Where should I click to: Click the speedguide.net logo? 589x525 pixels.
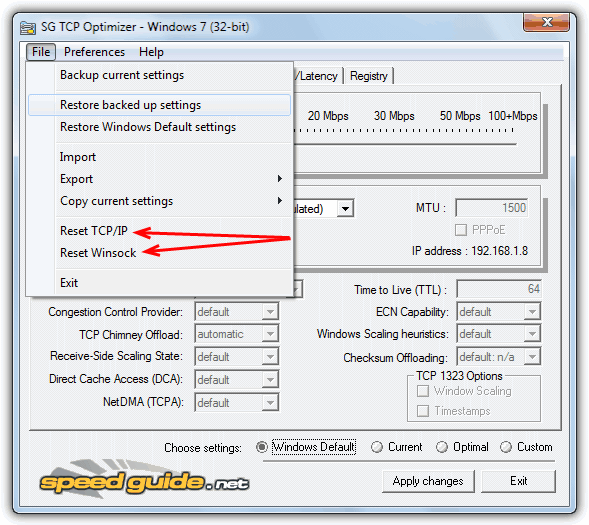coord(144,480)
